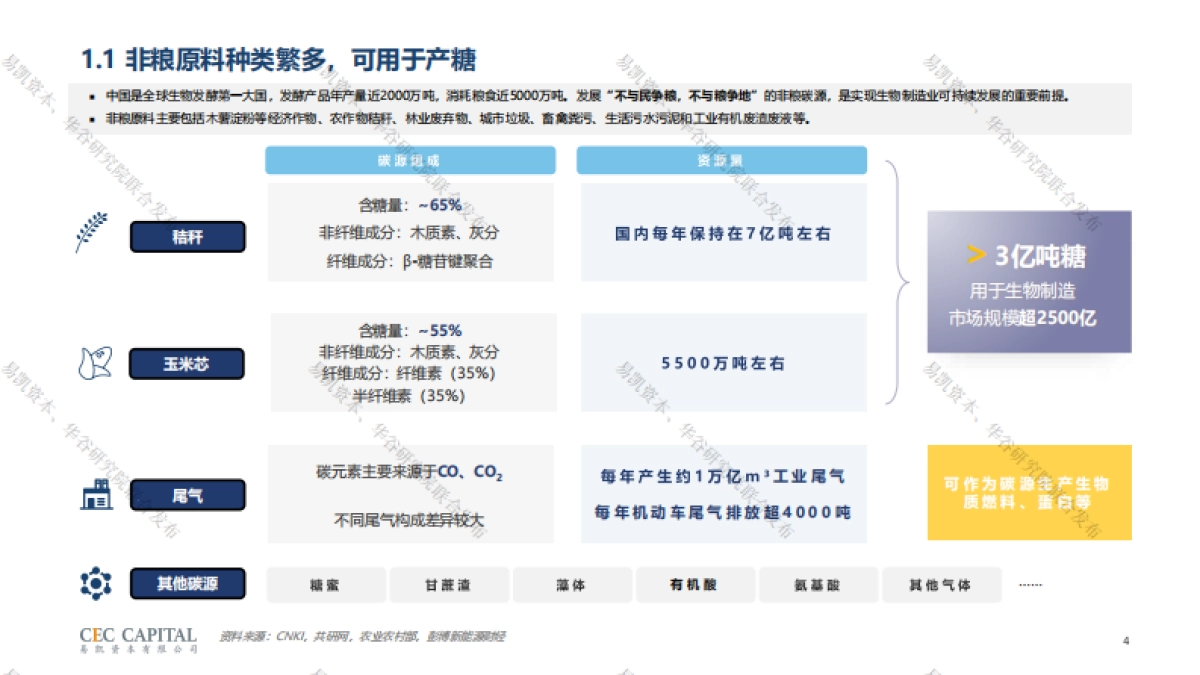Toggle the 玉米芯 label button
This screenshot has height=675, width=1200.
coord(185,364)
